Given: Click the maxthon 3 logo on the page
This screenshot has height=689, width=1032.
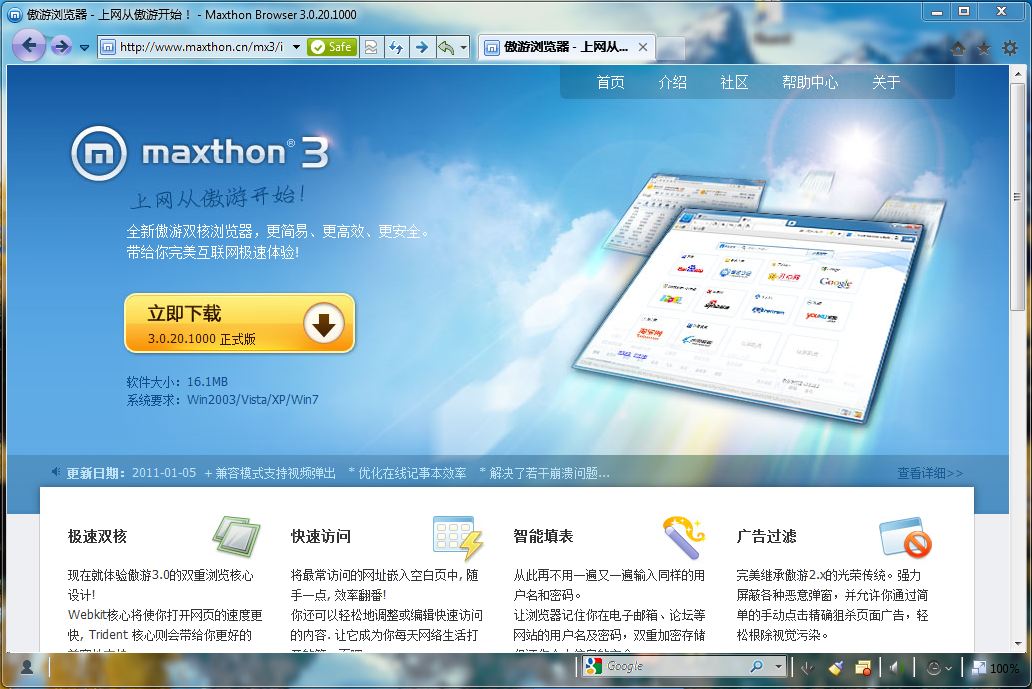Looking at the screenshot, I should [x=200, y=153].
